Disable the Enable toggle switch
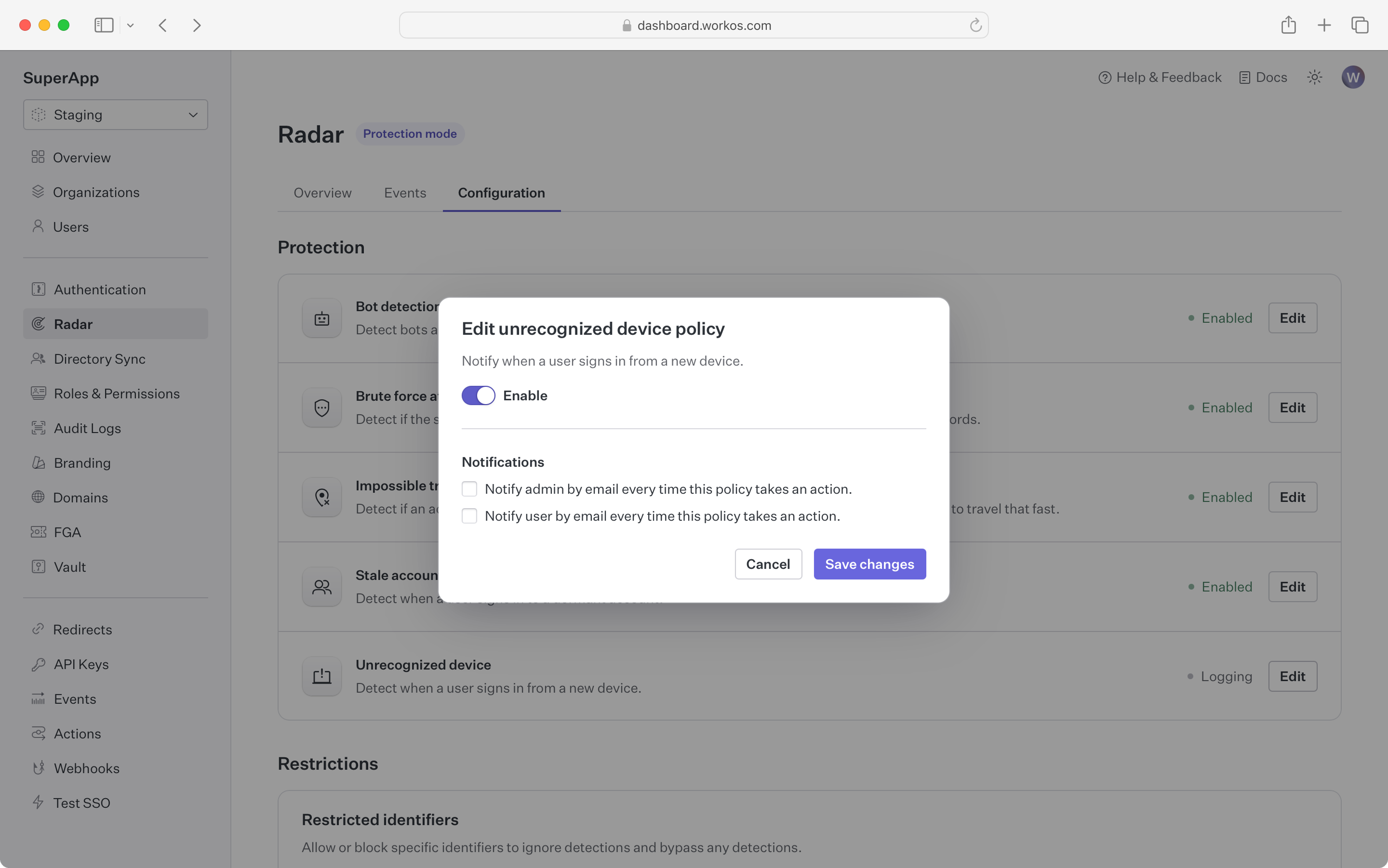The image size is (1388, 868). [478, 395]
